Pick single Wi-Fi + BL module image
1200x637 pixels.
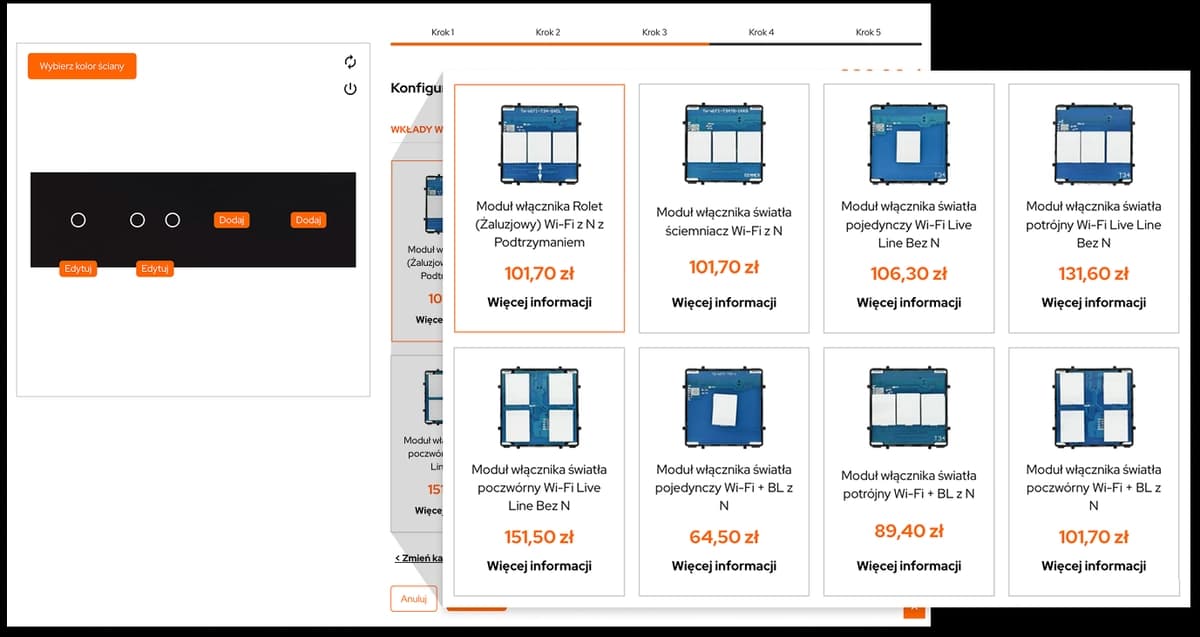click(723, 407)
